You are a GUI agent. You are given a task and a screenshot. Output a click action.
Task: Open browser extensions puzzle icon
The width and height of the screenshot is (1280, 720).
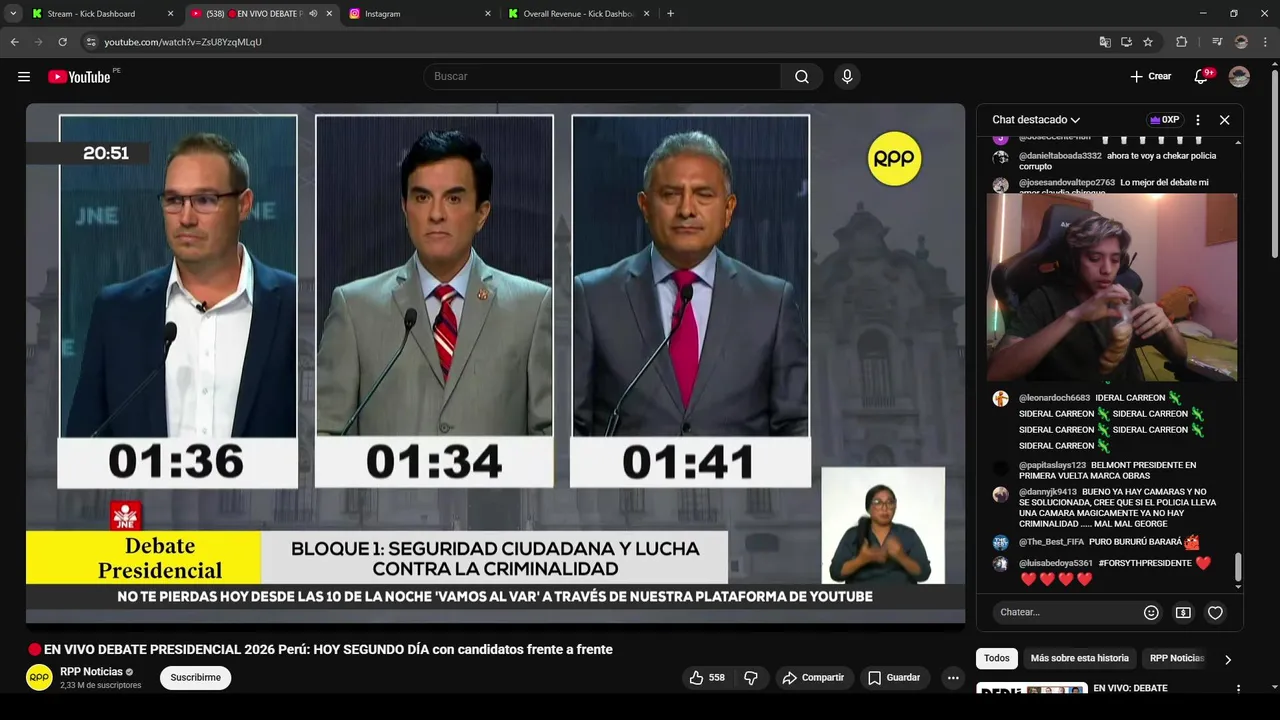coord(1181,42)
